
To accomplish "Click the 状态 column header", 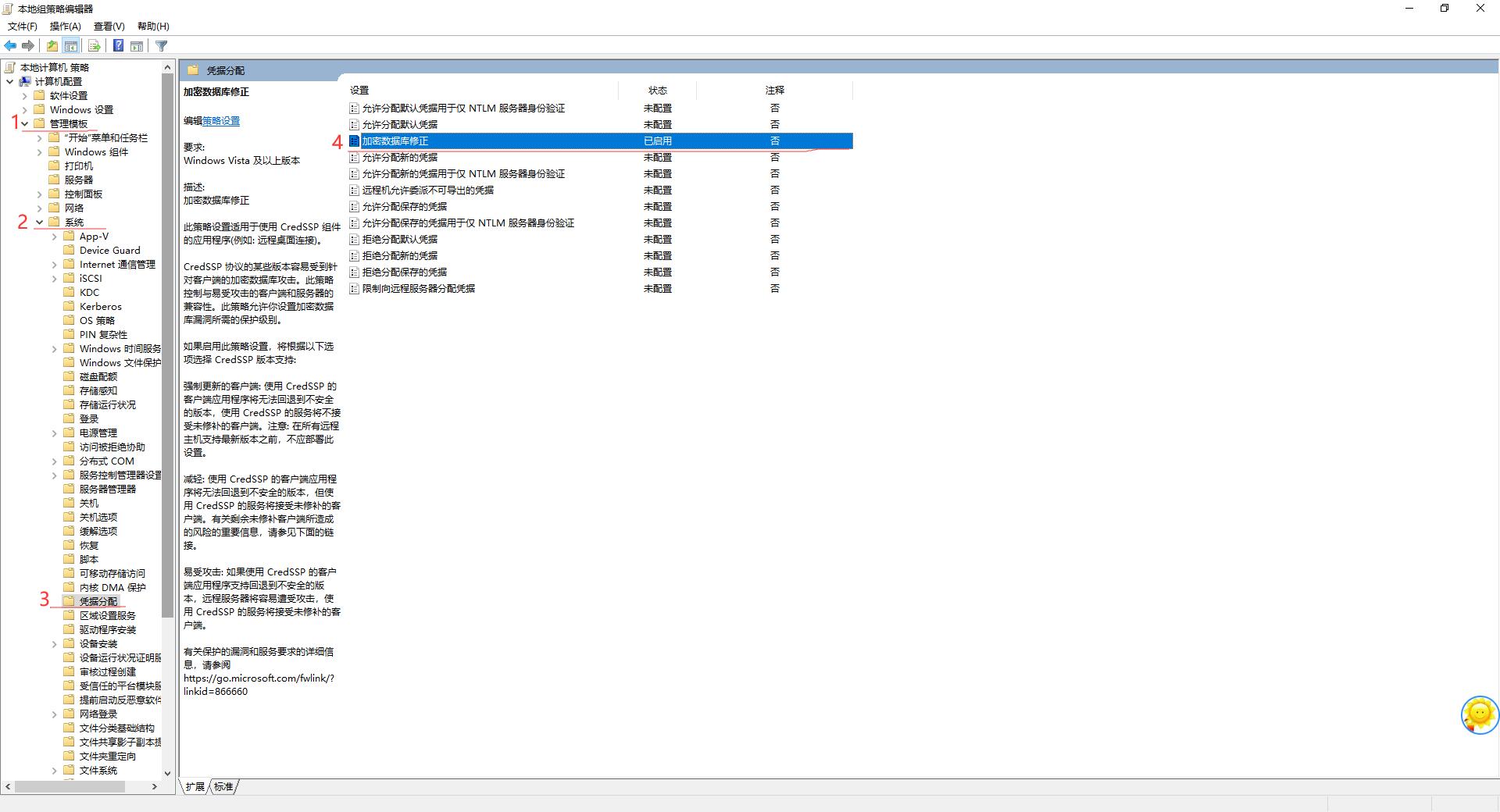I will (657, 91).
